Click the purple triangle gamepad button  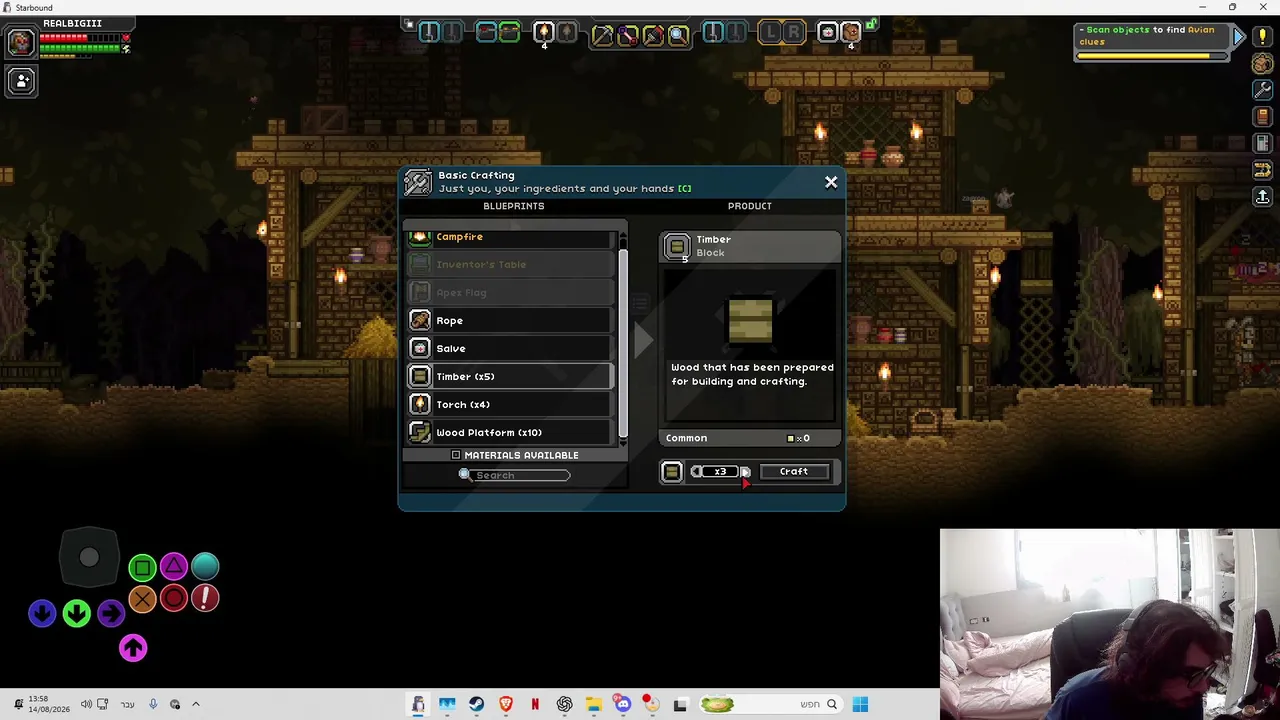tap(174, 567)
